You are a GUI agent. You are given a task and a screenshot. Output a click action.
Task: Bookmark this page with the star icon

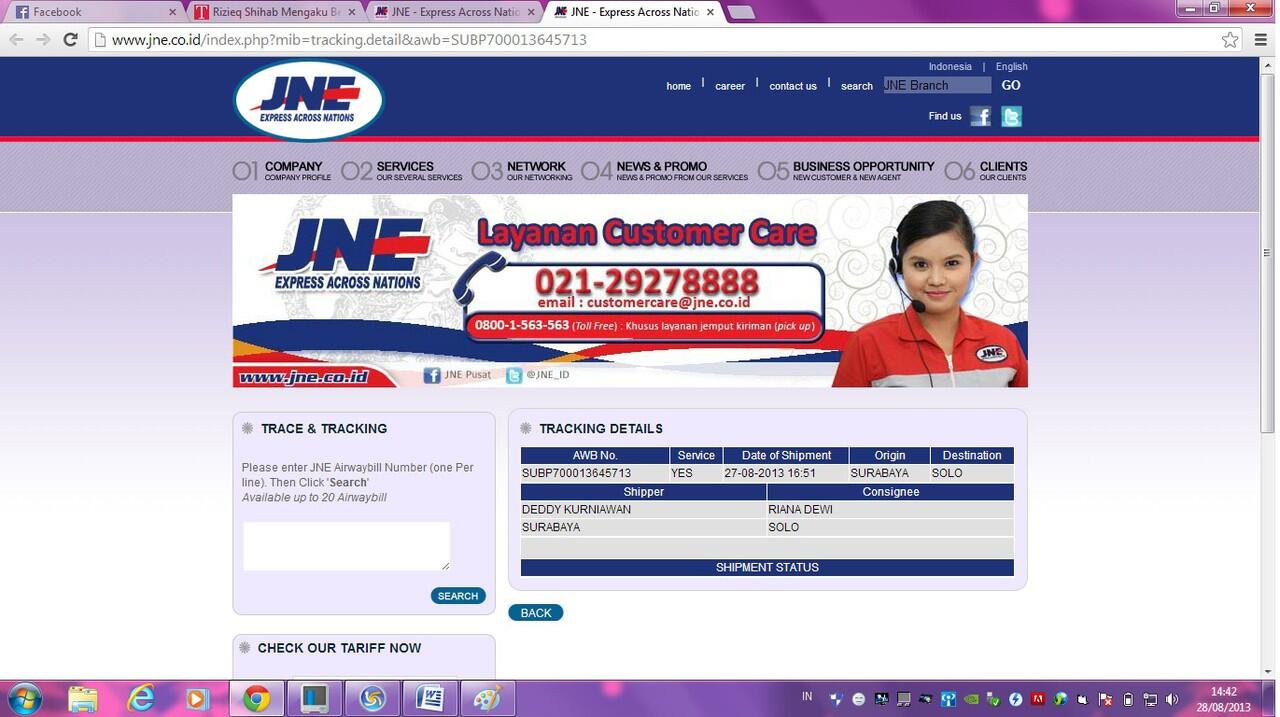pyautogui.click(x=1230, y=40)
